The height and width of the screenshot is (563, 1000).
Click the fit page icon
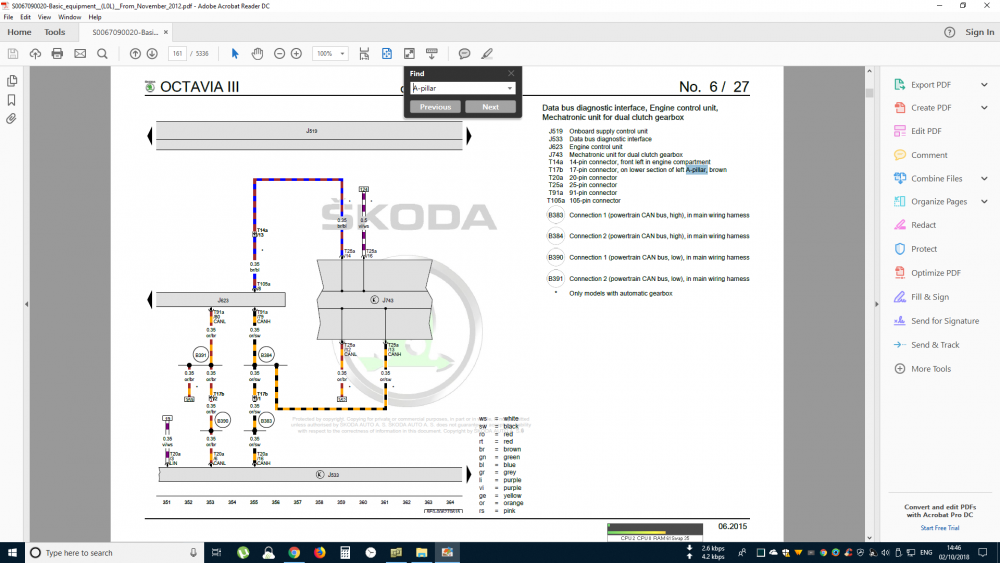point(386,54)
